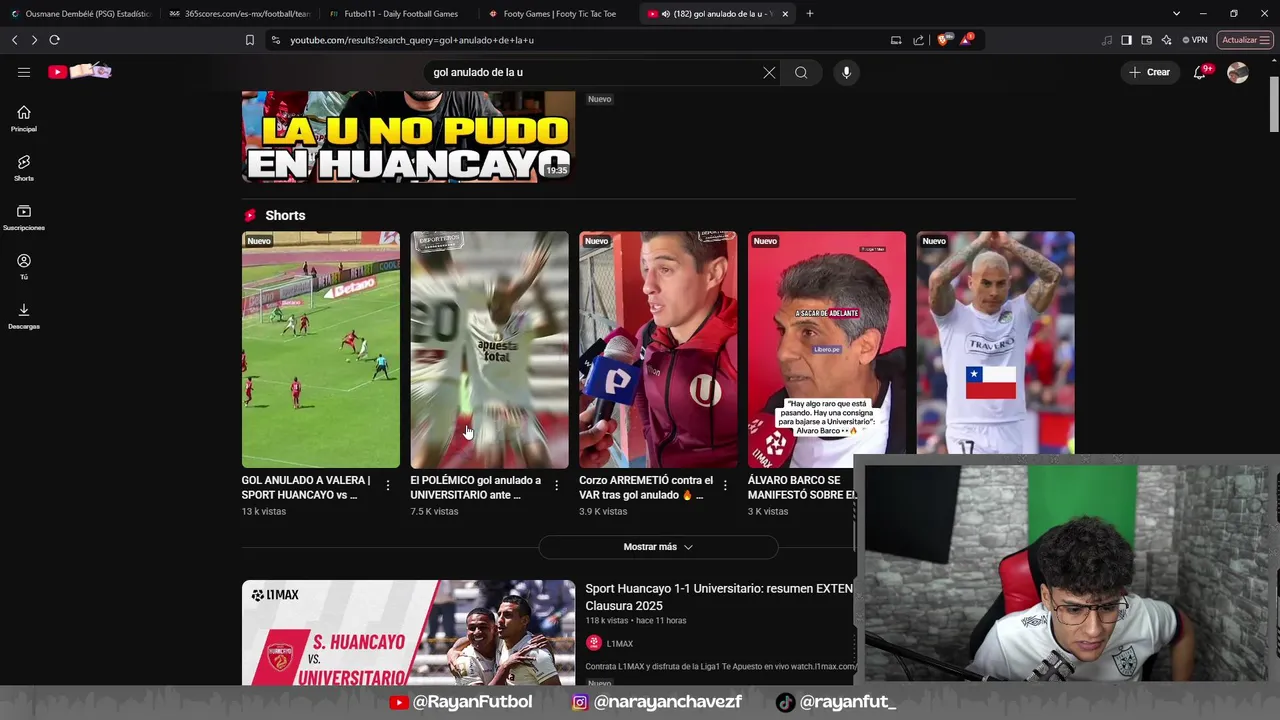This screenshot has width=1280, height=720.
Task: Clear the search box with the X
Action: pyautogui.click(x=769, y=72)
